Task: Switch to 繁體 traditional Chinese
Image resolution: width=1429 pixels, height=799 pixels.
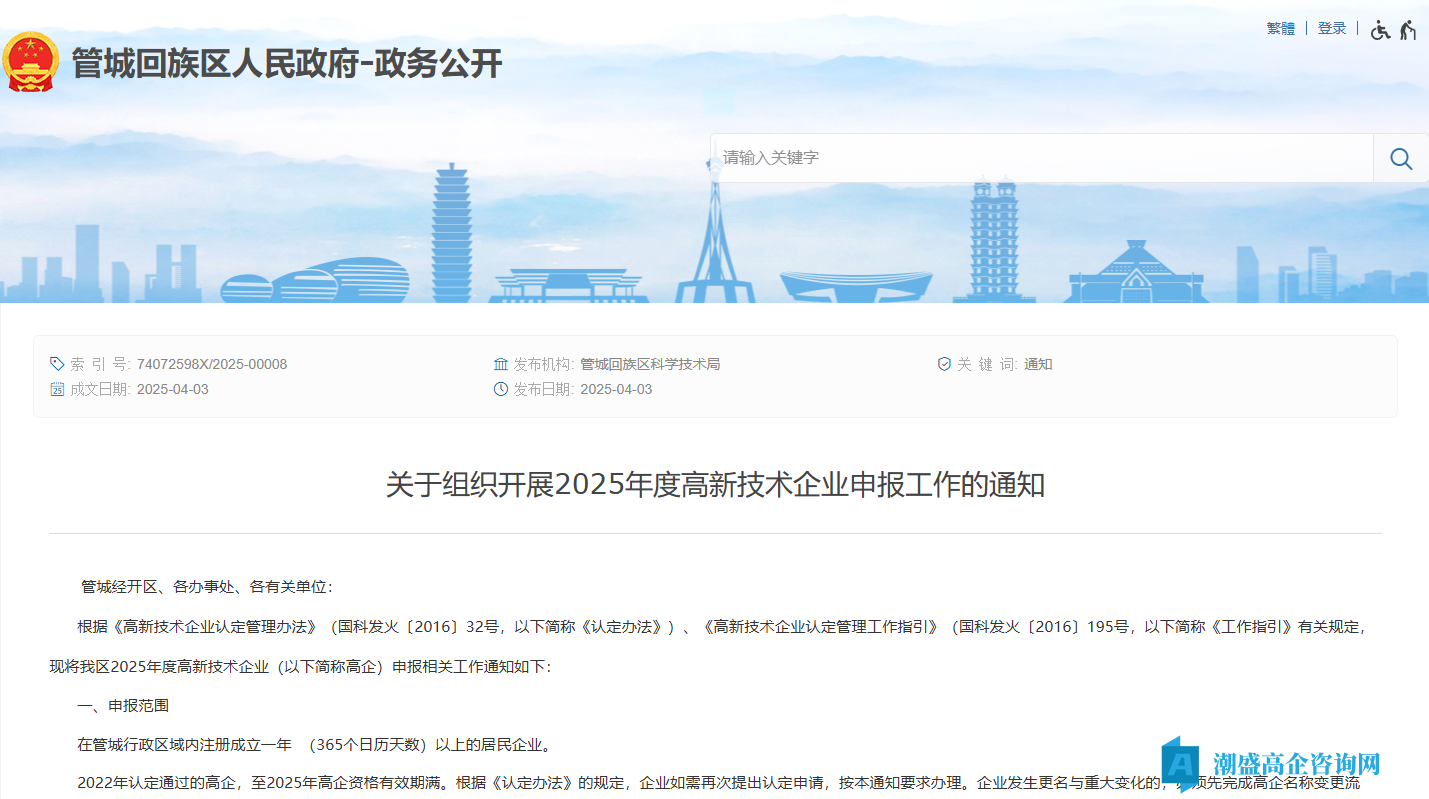Action: click(1280, 29)
